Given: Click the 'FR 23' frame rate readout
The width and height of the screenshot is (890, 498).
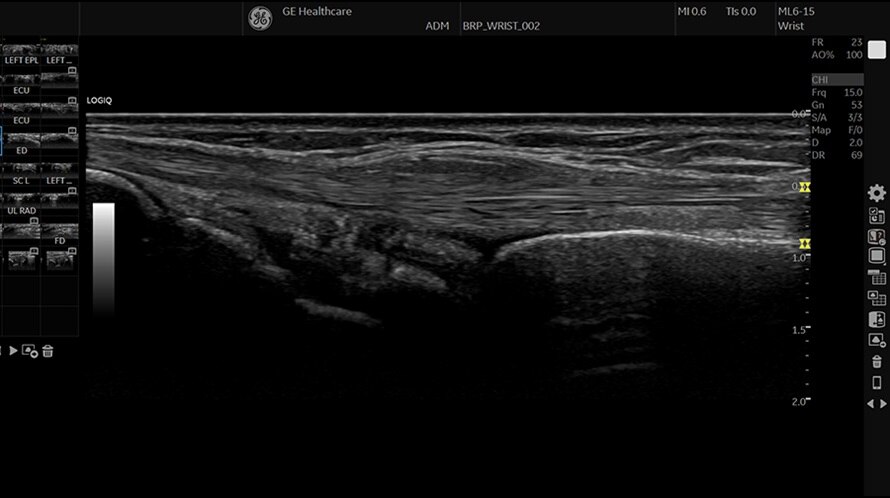Looking at the screenshot, I should [837, 42].
